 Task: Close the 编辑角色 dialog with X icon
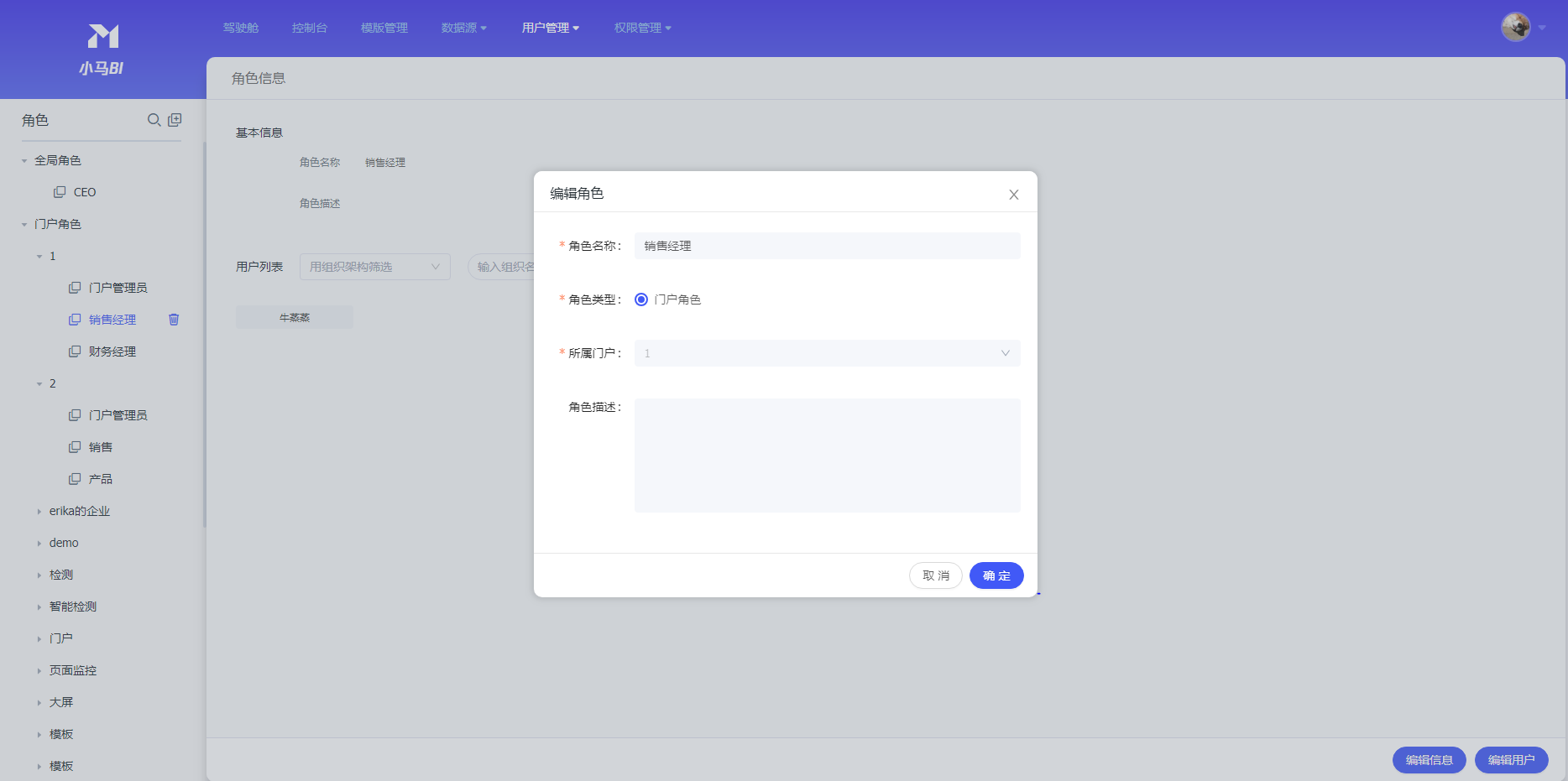[1013, 195]
